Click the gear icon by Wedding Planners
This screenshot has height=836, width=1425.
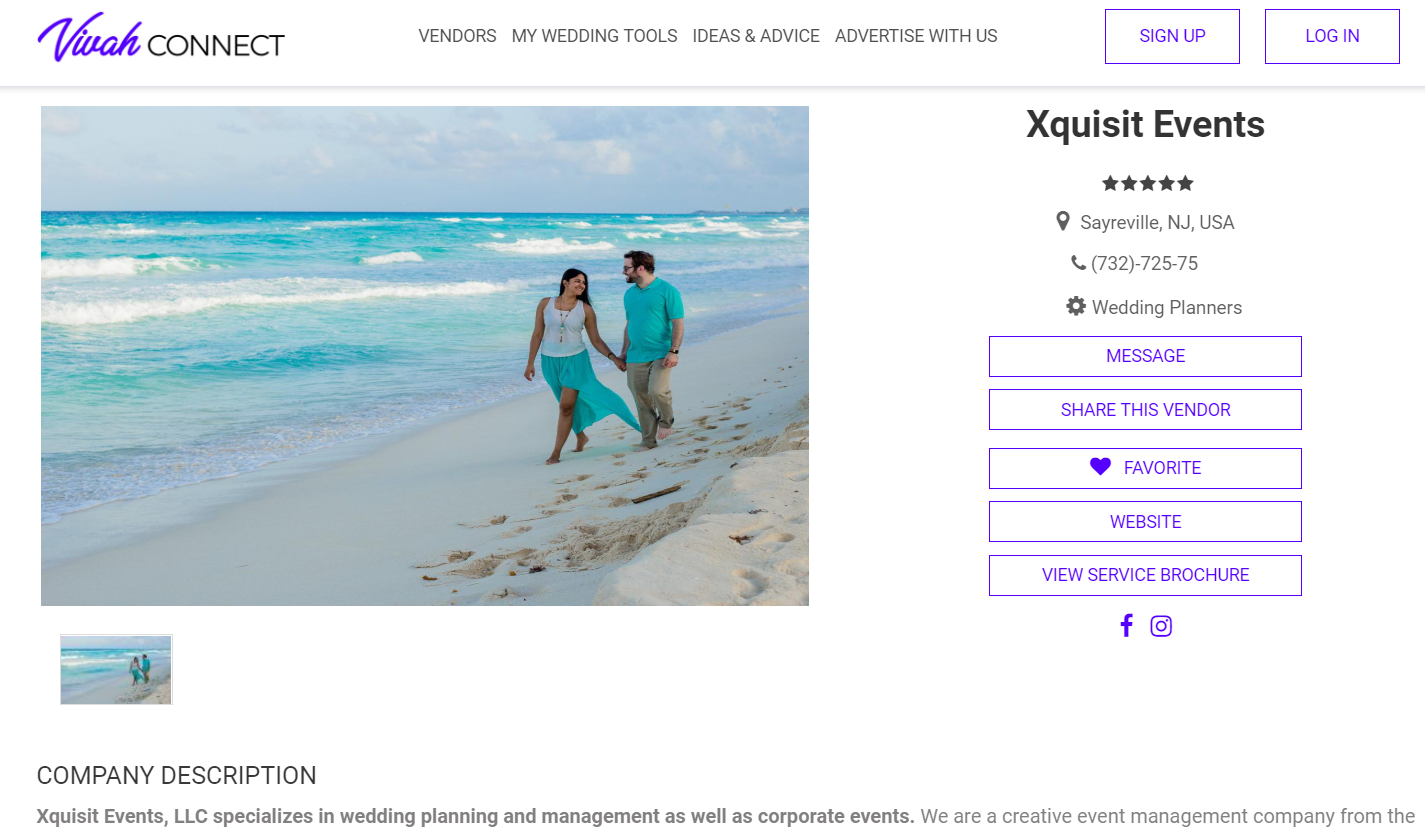[1076, 306]
